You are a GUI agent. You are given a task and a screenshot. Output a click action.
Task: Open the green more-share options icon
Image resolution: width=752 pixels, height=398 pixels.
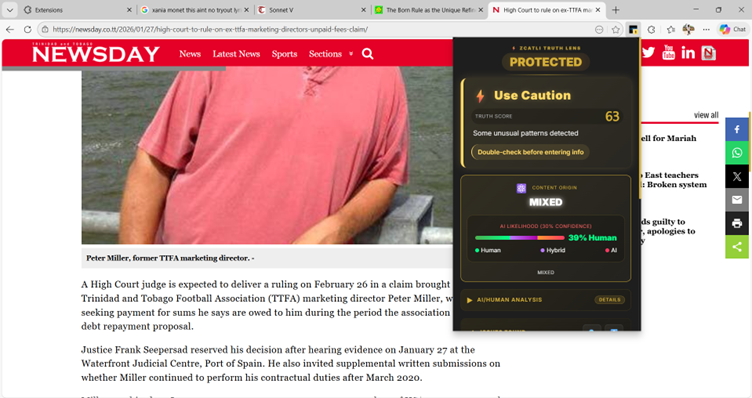(737, 247)
